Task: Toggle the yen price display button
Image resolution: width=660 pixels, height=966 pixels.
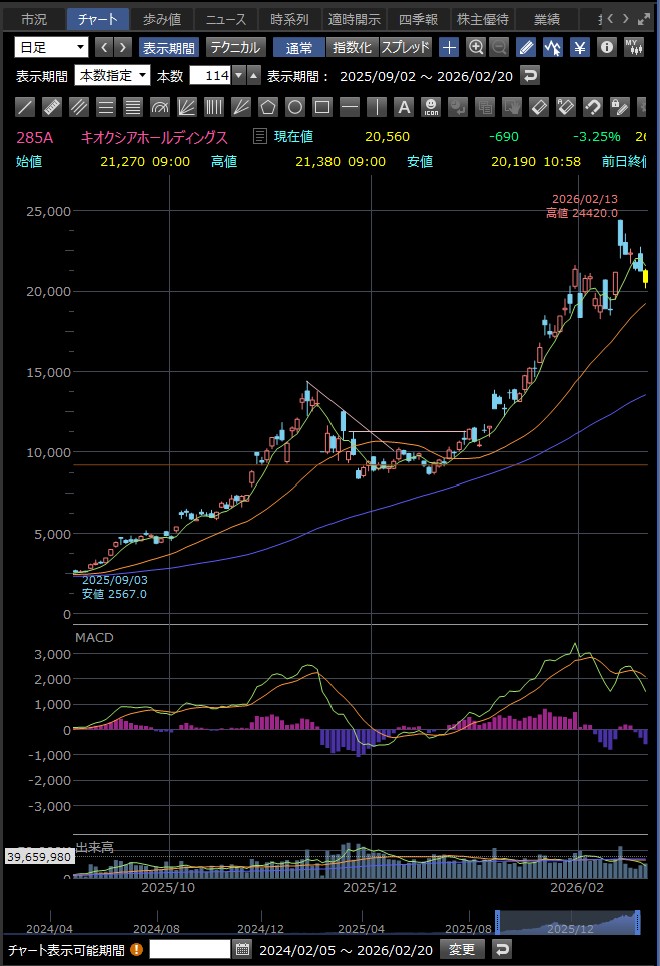Action: (x=579, y=47)
